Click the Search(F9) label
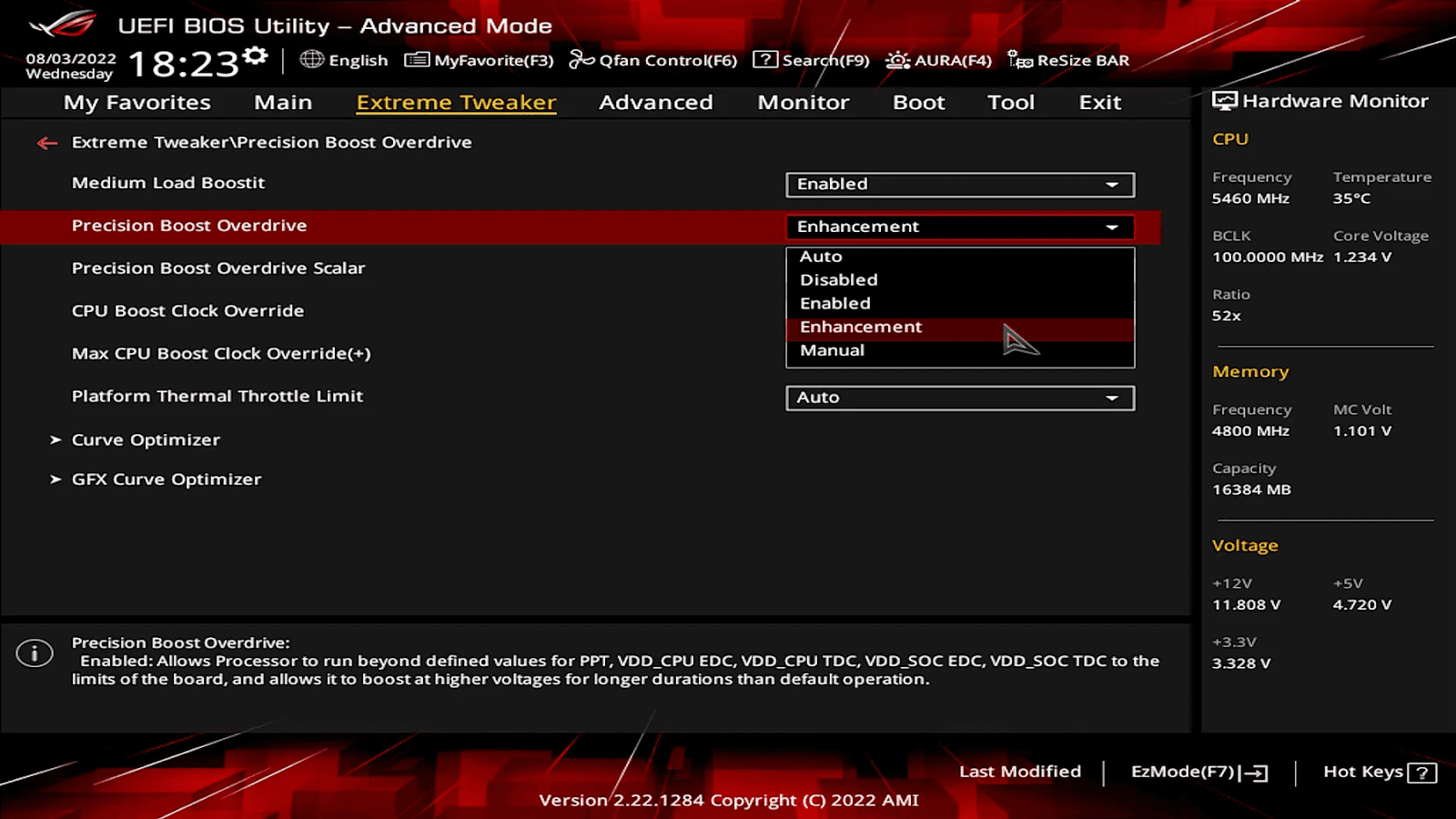 pos(826,60)
